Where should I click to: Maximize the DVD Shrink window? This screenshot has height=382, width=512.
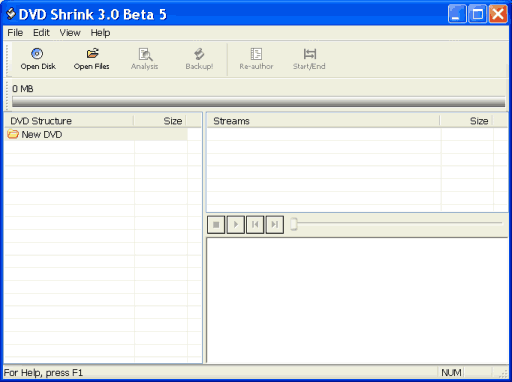click(477, 14)
